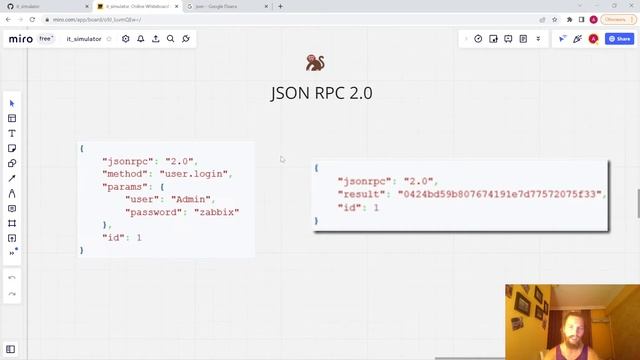The width and height of the screenshot is (640, 360).
Task: Close the Miro whiteboard browser tab
Action: tap(177, 7)
